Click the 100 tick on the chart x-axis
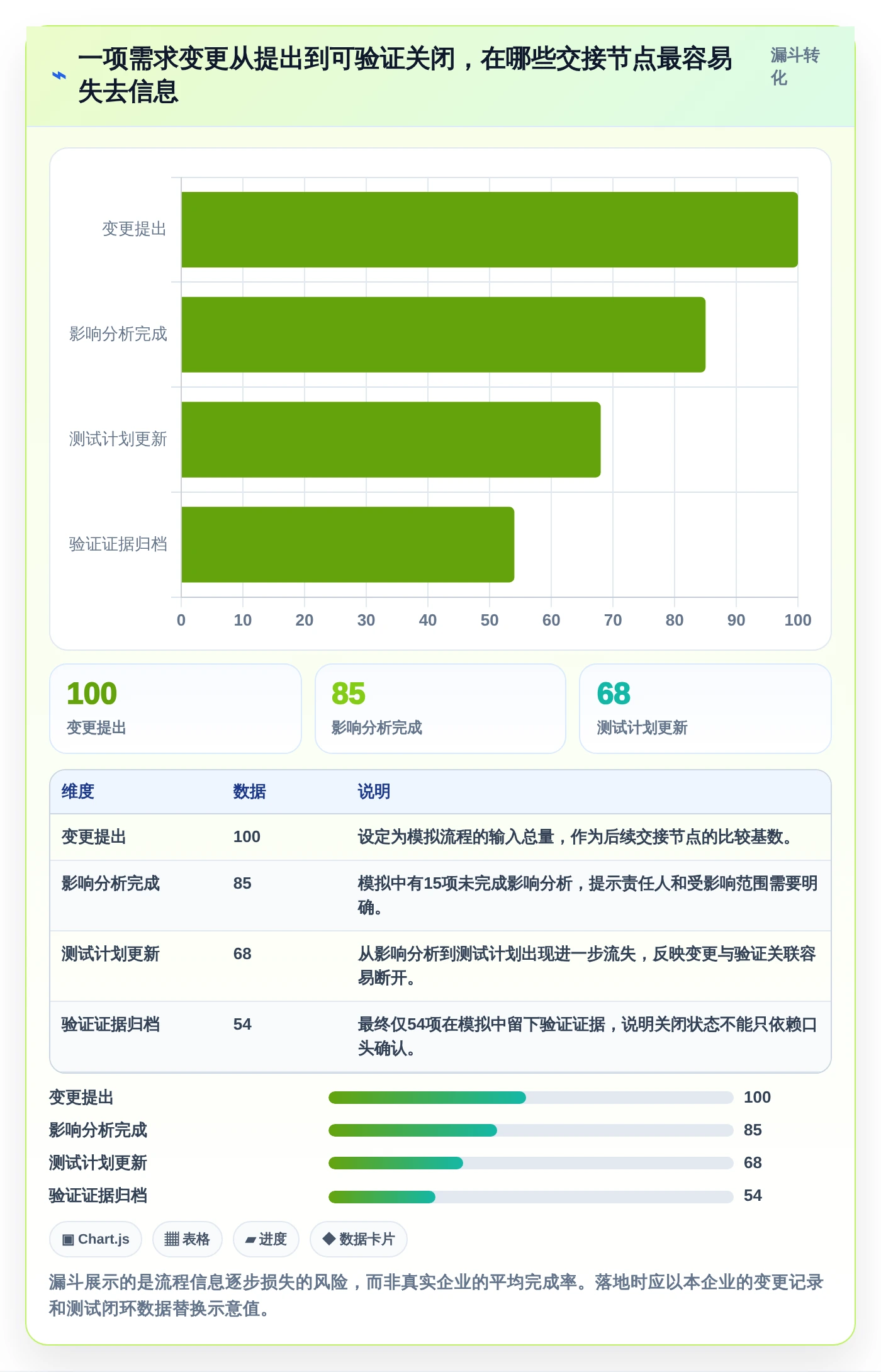Viewport: 881px width, 1372px height. click(798, 621)
